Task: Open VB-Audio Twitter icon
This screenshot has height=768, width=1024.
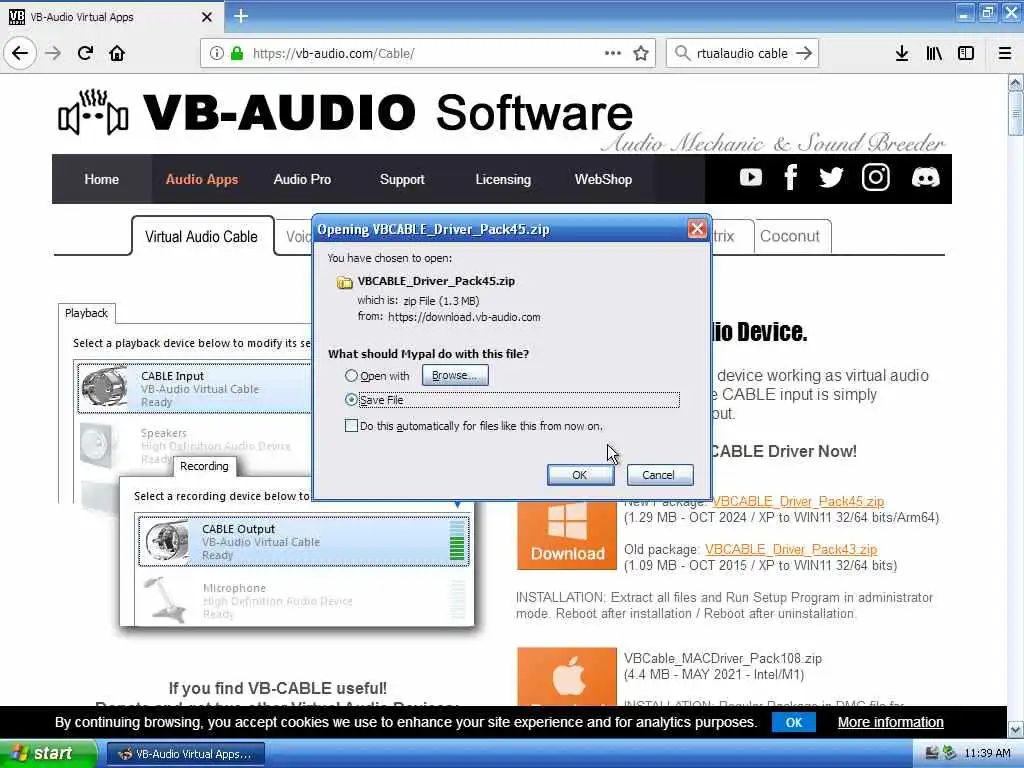Action: (x=831, y=178)
